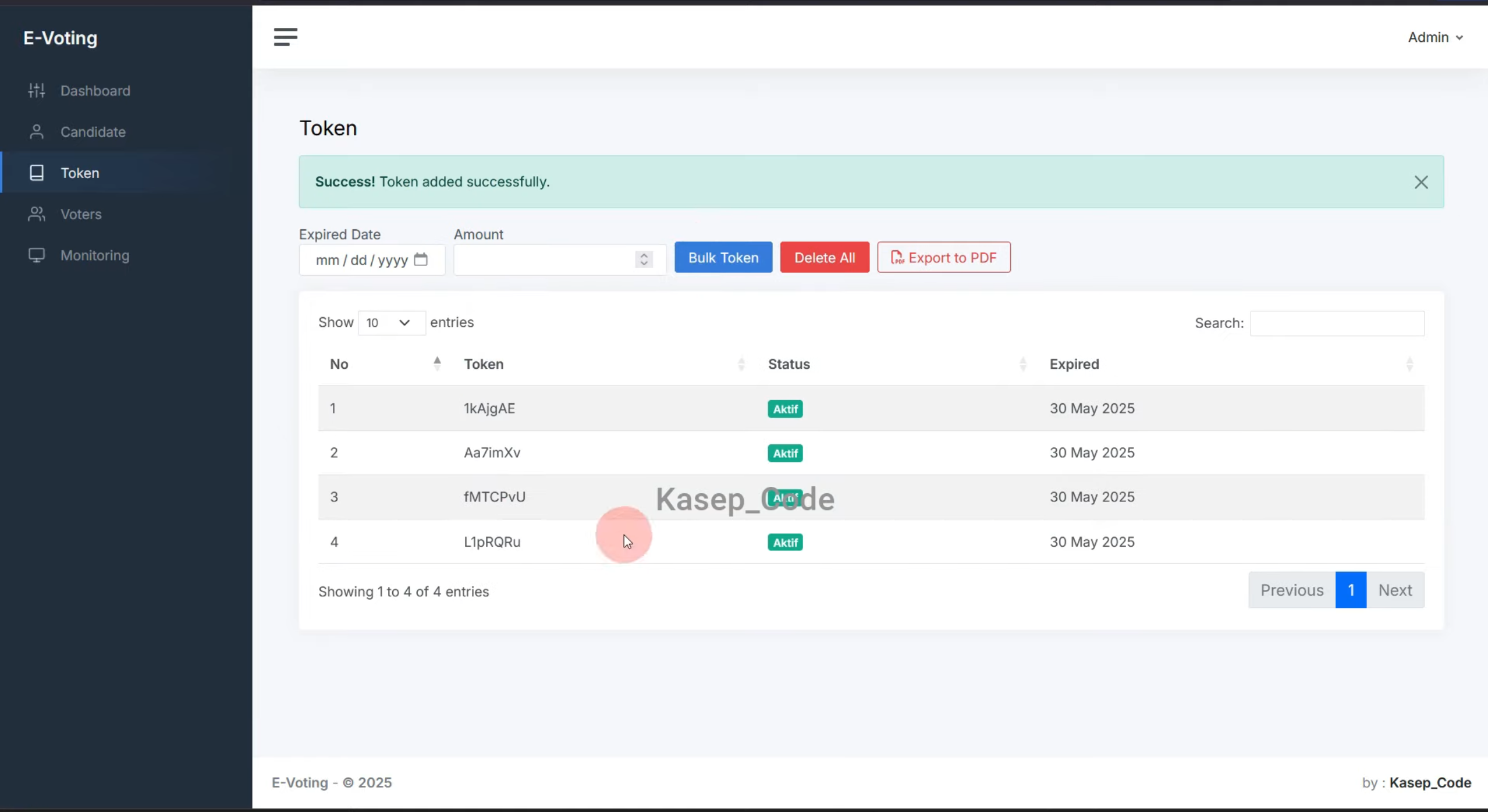Toggle the hamburger sidebar menu icon
The width and height of the screenshot is (1488, 812).
(285, 37)
